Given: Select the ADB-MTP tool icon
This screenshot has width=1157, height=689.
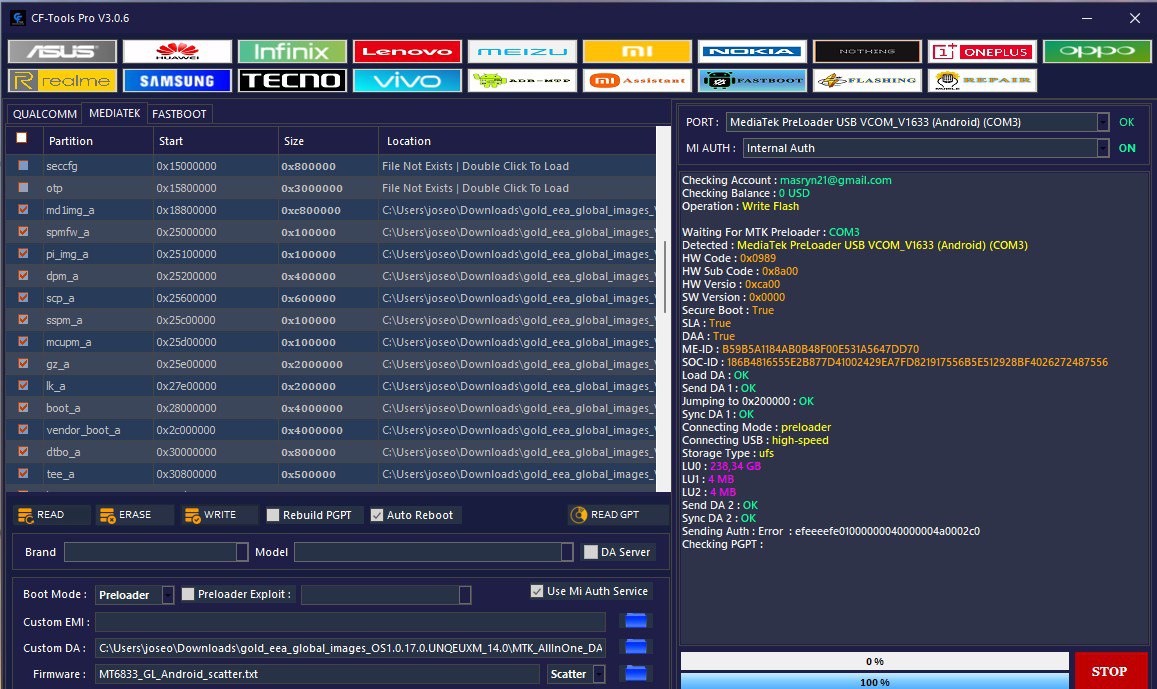Looking at the screenshot, I should pos(522,81).
